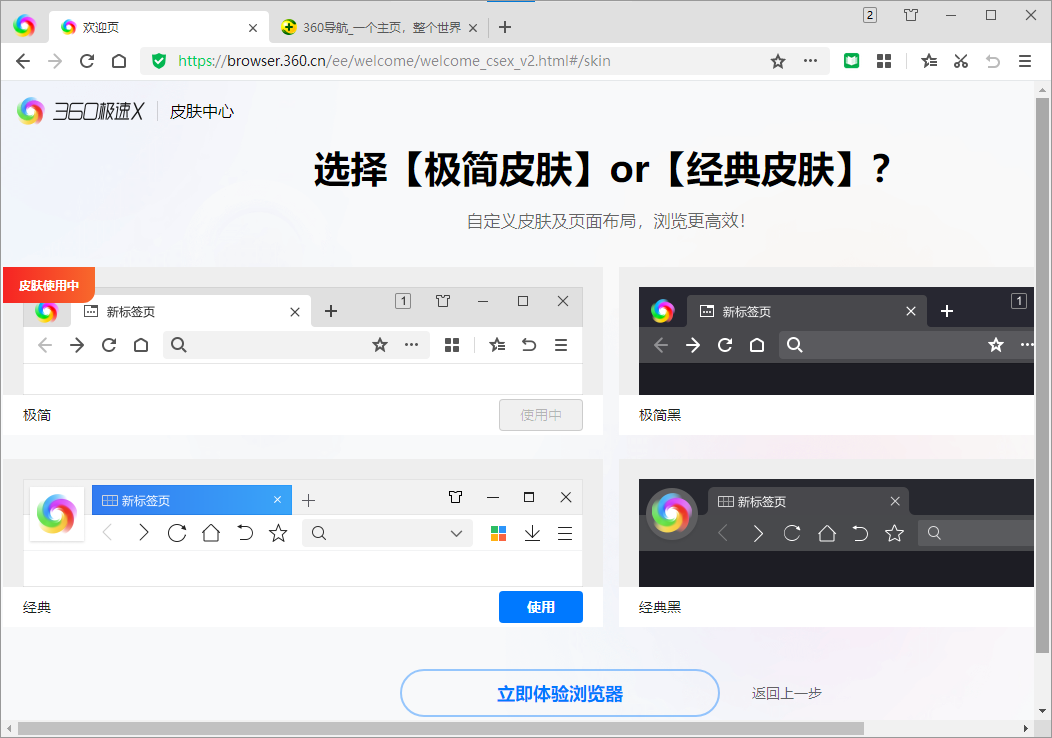1052x738 pixels.
Task: Switch to the 欢迎页 tab
Action: (x=159, y=28)
